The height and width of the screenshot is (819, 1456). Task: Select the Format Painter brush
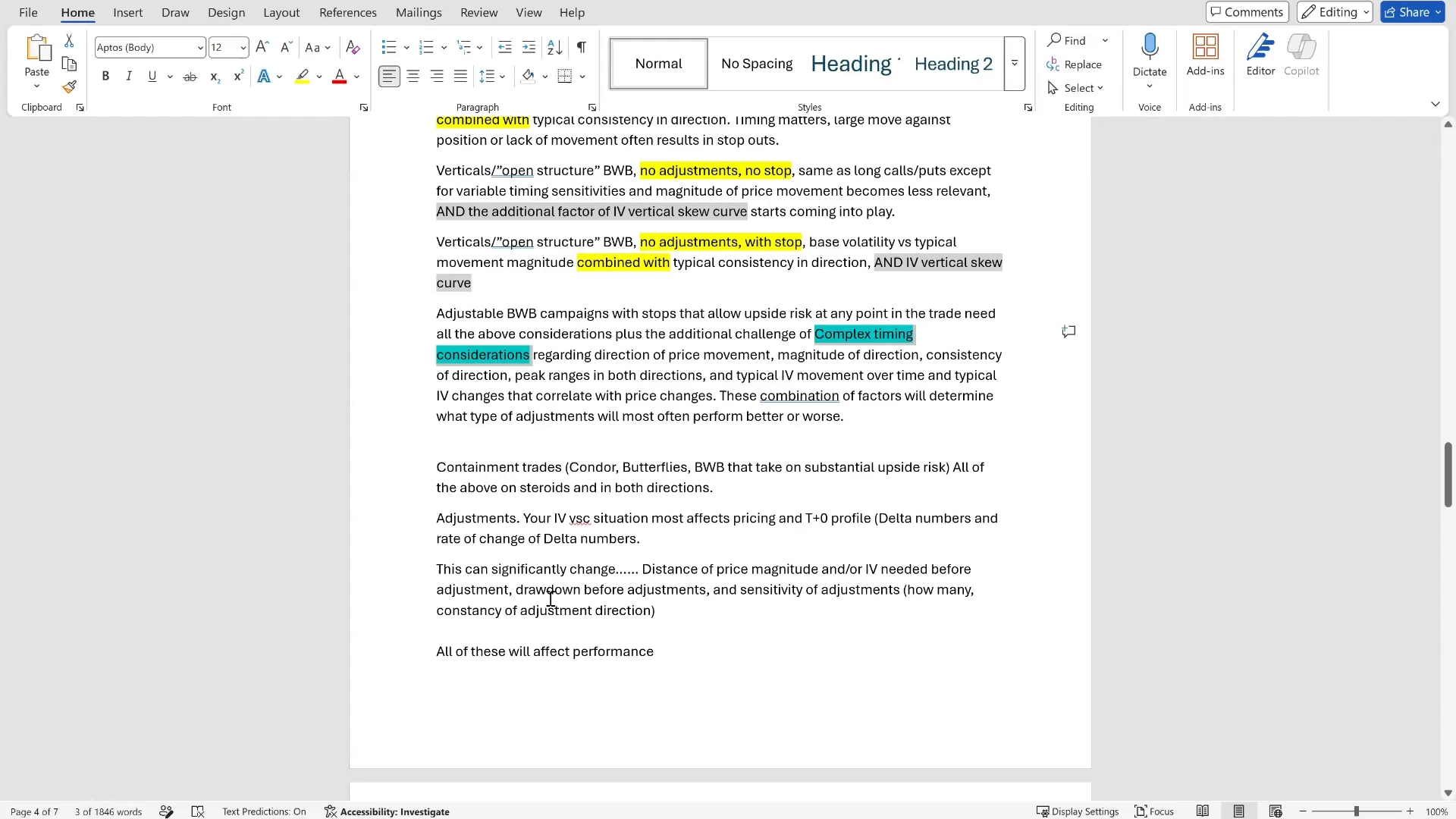[69, 87]
